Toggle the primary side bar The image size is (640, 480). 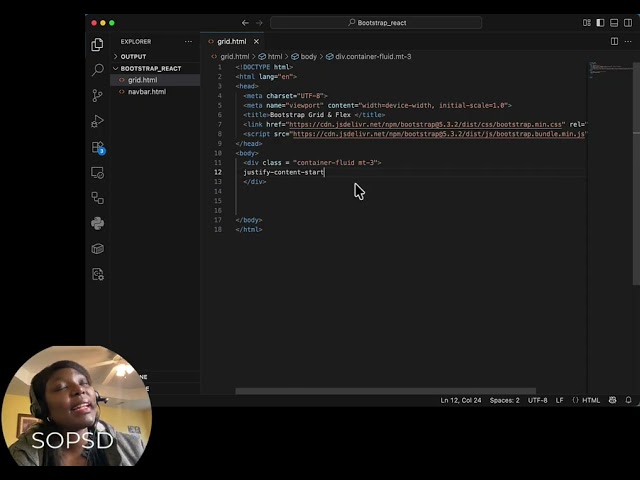pyautogui.click(x=600, y=23)
